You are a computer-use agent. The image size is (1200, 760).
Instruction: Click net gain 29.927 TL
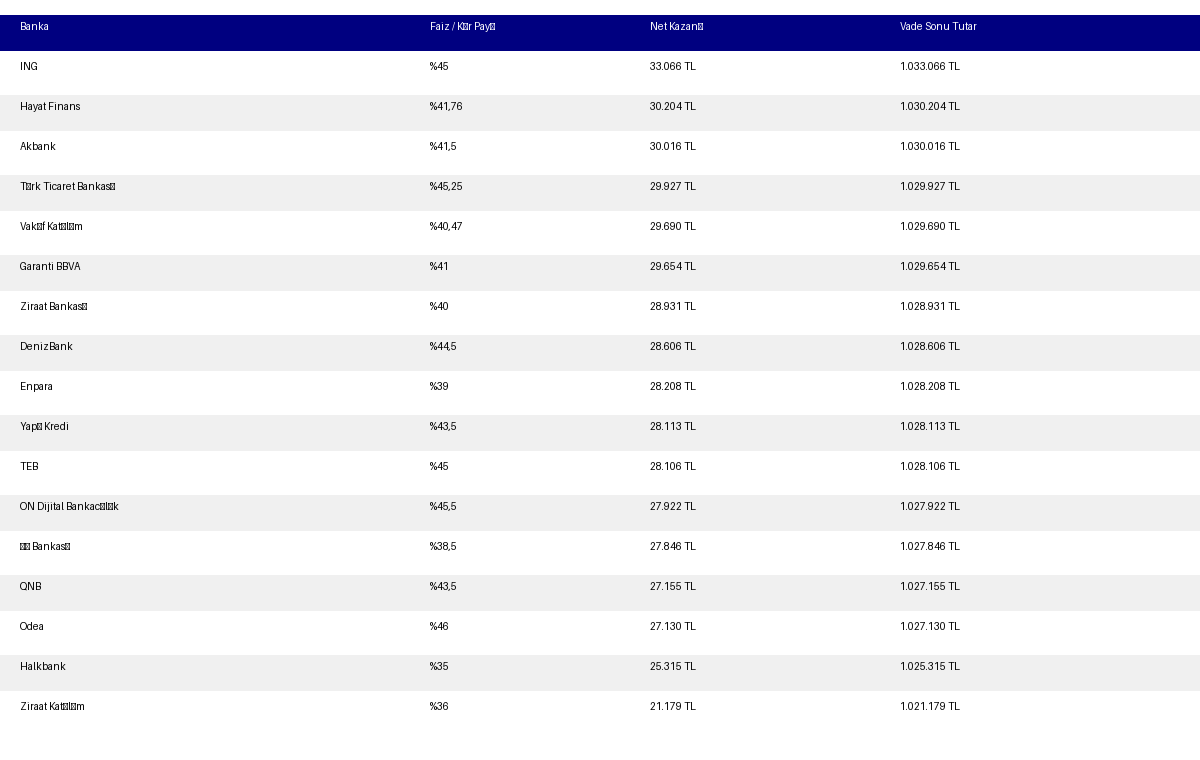pyautogui.click(x=673, y=187)
